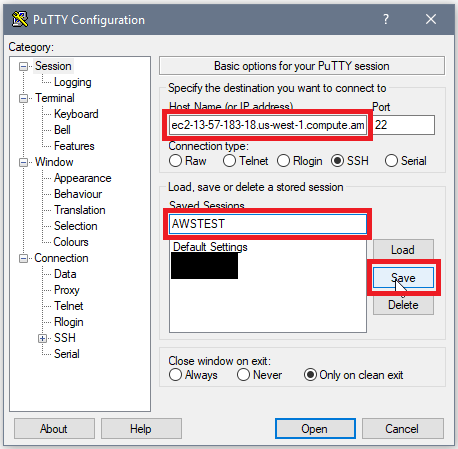Click the Cancel button

tap(402, 429)
